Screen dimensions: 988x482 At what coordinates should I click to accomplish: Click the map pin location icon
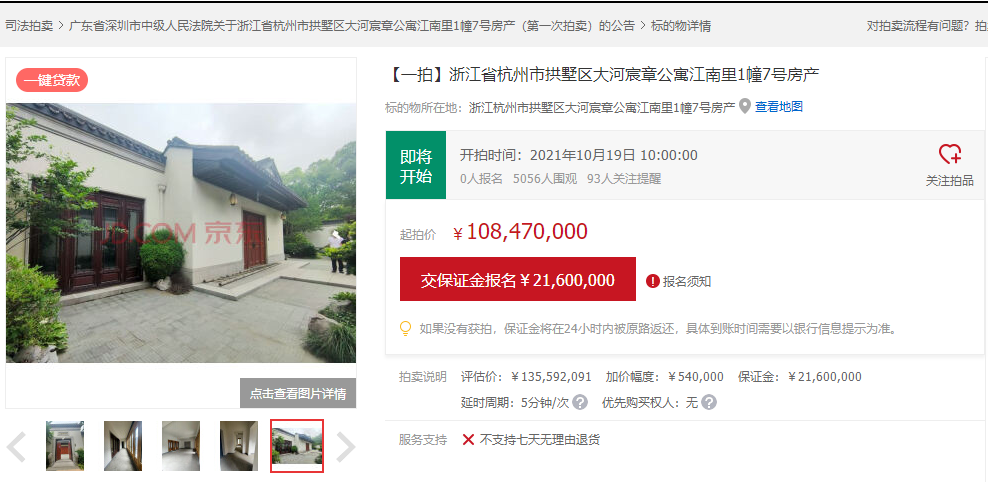click(745, 106)
